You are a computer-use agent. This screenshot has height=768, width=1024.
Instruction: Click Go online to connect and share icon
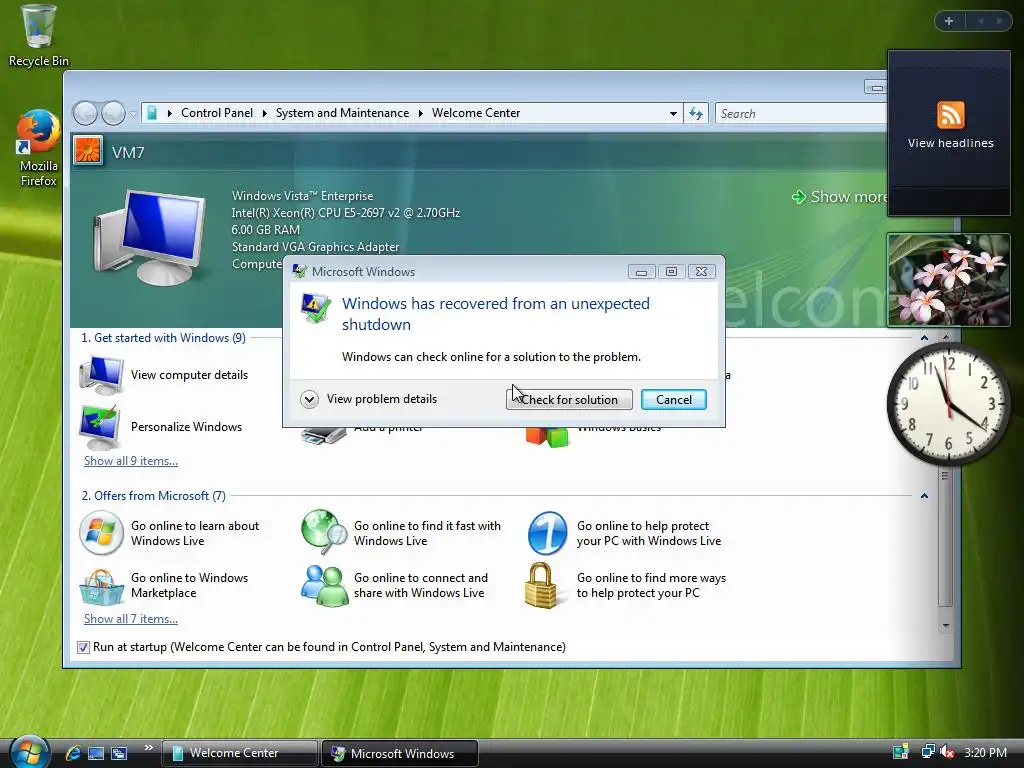click(x=324, y=585)
